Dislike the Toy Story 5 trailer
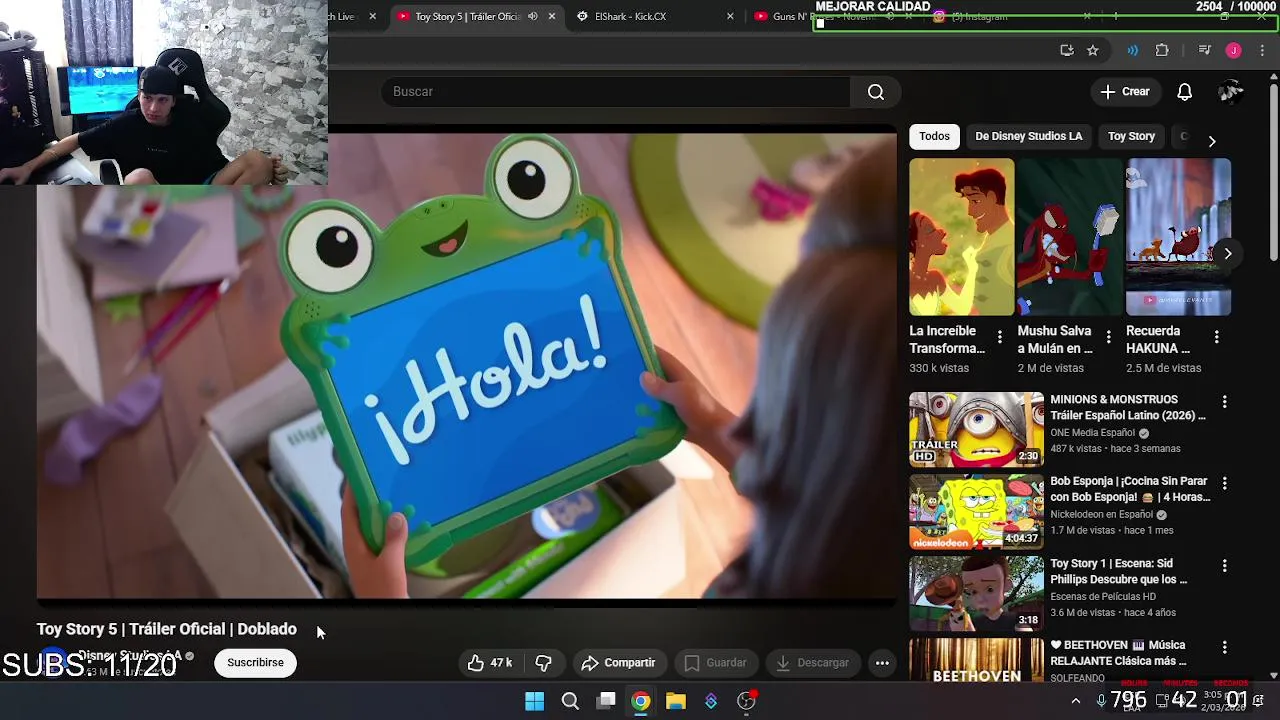Screen dimensions: 1280x720 point(544,663)
